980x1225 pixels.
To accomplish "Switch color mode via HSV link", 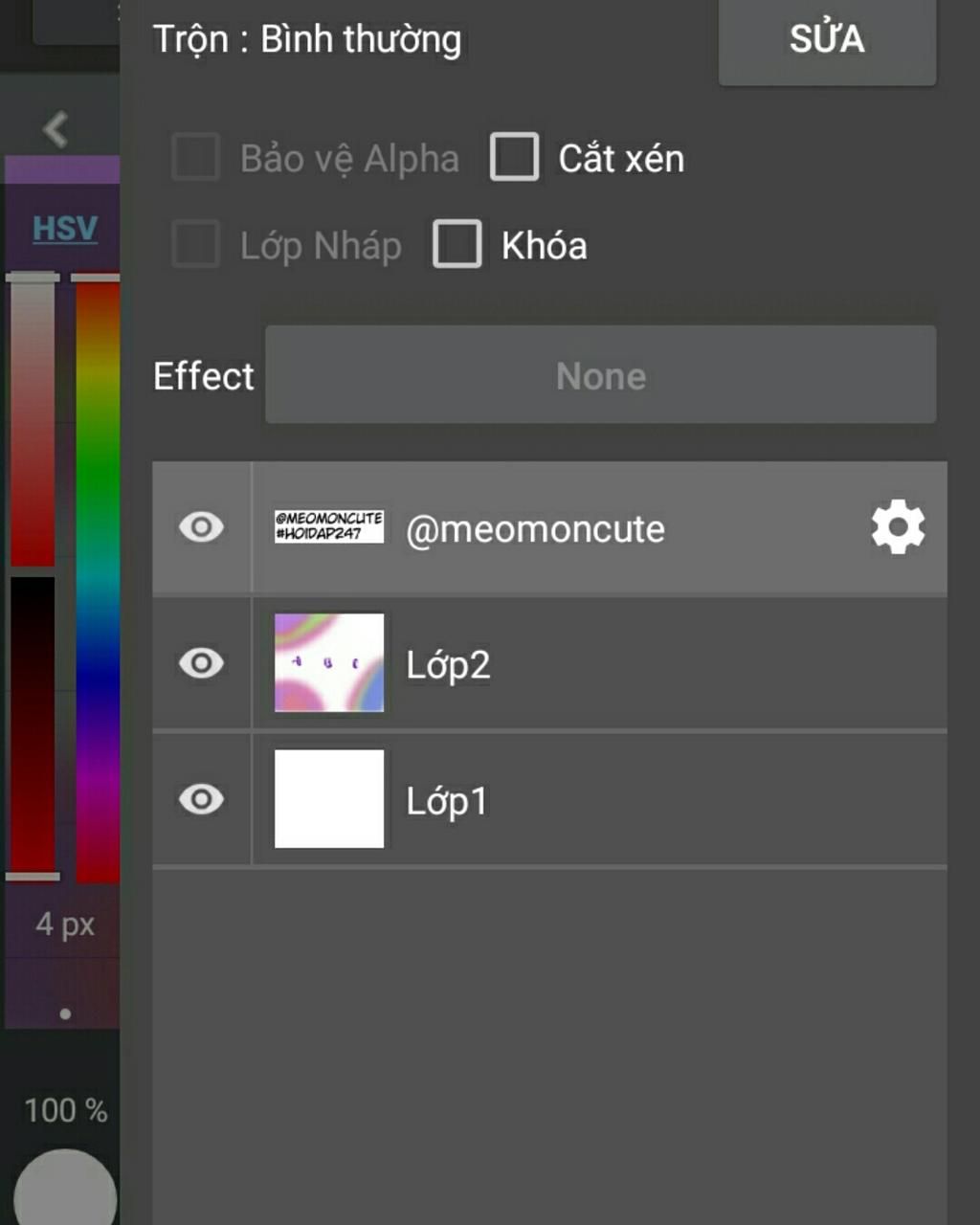I will click(65, 229).
